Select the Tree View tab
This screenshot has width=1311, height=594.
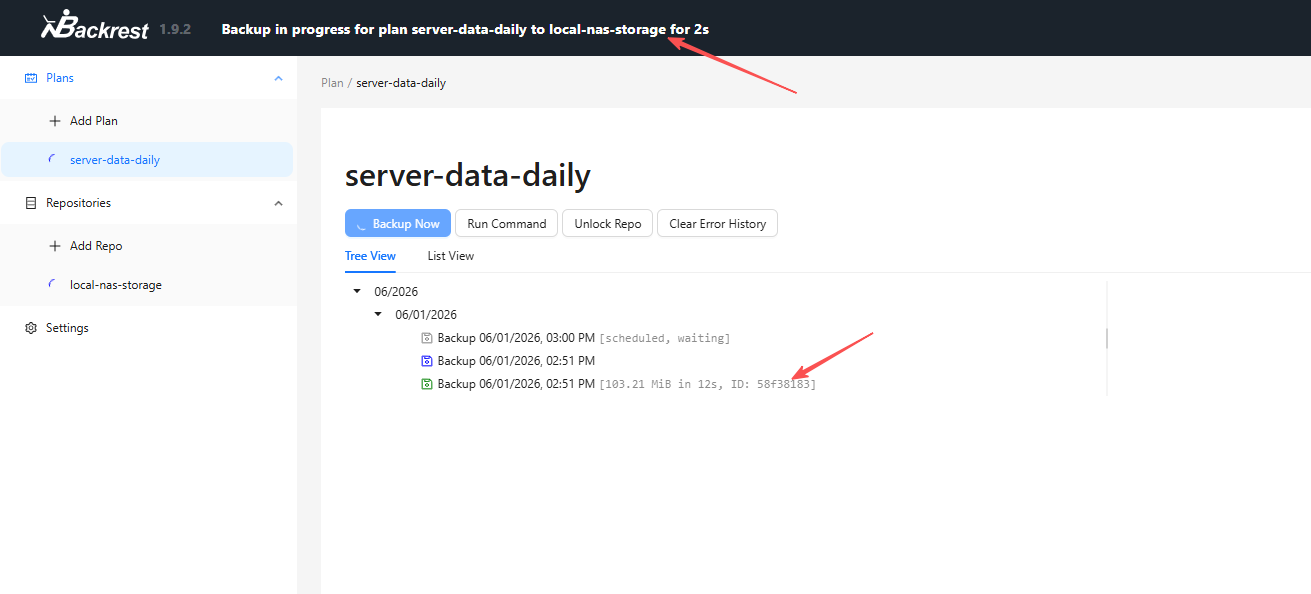click(370, 256)
